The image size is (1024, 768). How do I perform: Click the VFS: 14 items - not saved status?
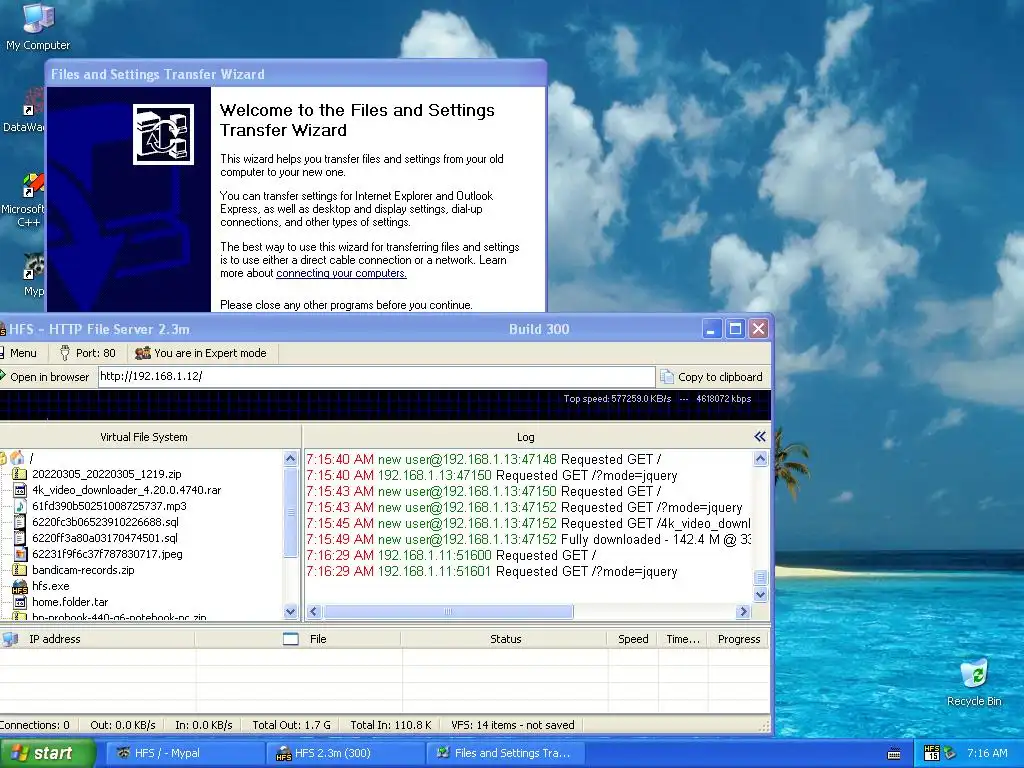(513, 725)
